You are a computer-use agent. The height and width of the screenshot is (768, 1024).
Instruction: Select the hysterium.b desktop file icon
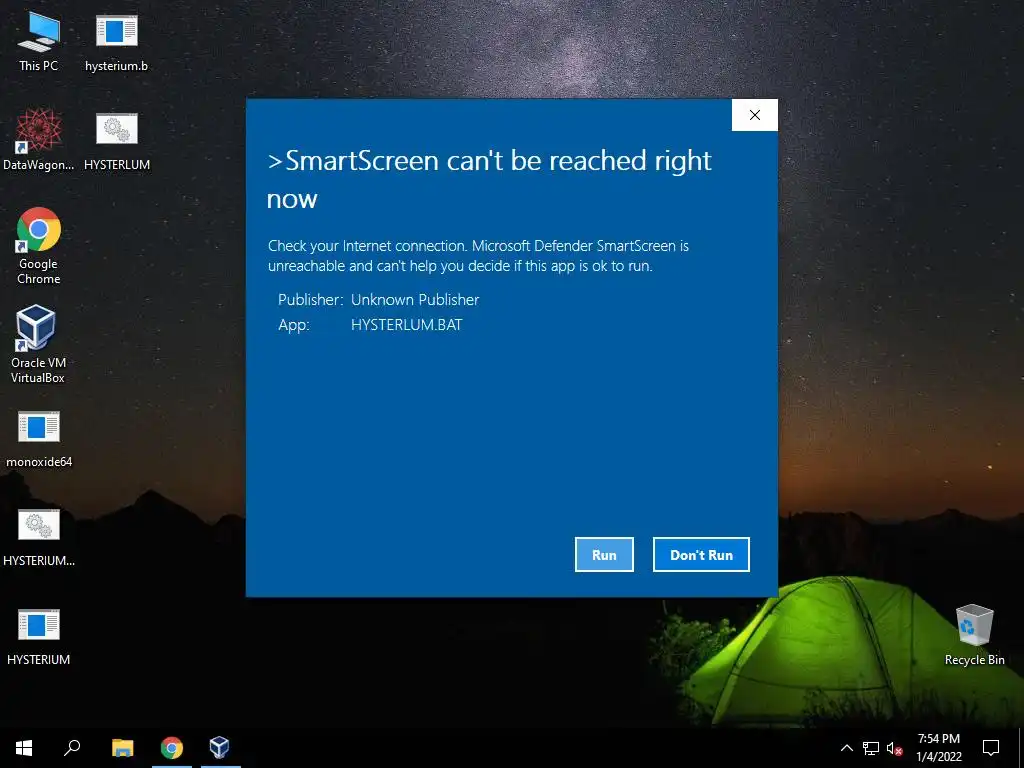[x=116, y=42]
